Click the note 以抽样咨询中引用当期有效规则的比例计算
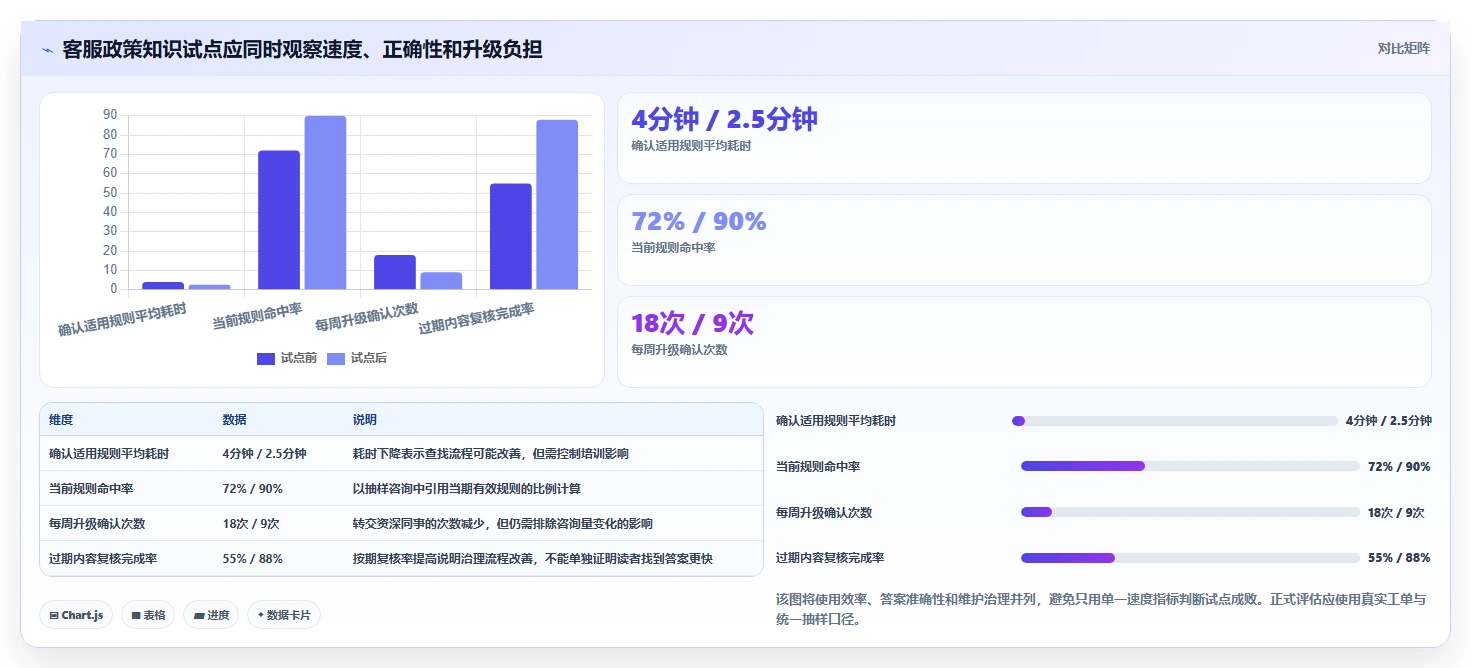This screenshot has height=668, width=1471. (x=467, y=489)
